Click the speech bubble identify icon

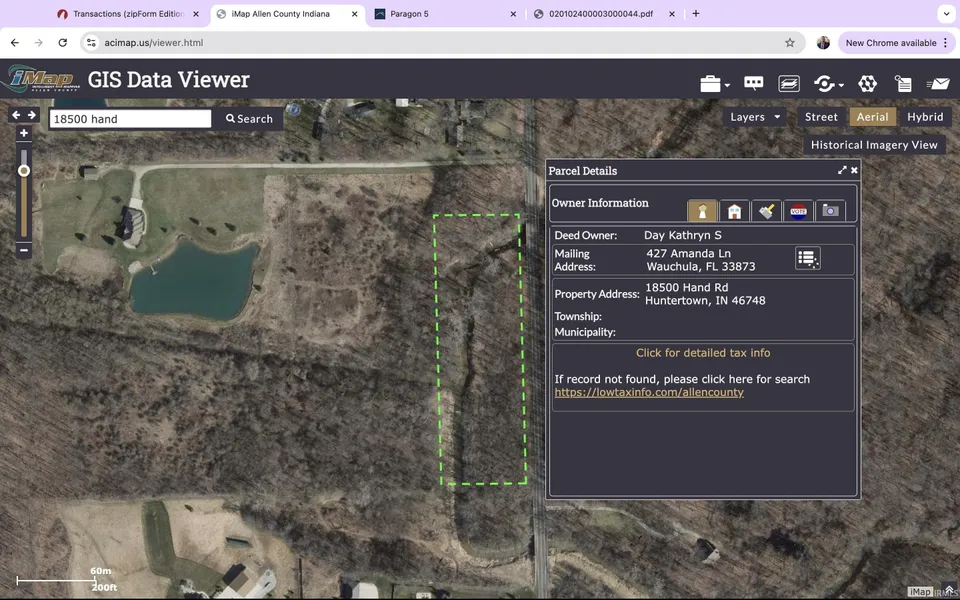pos(754,84)
